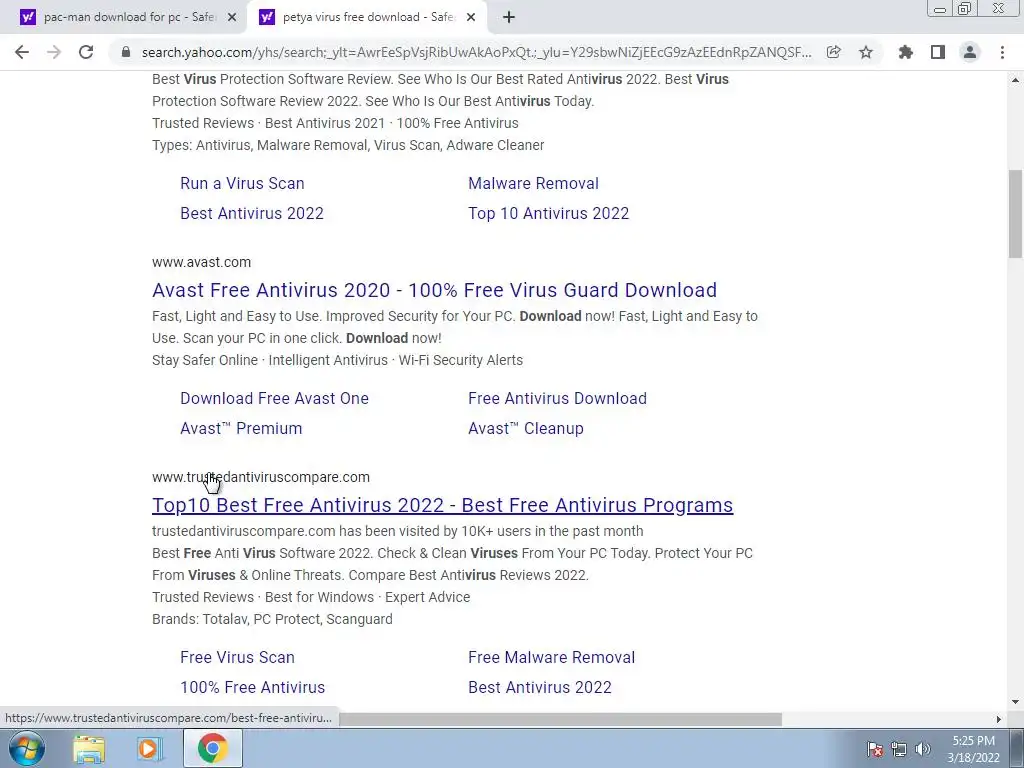
Task: Click the scroll up arrow of the vertical scrollbar
Action: coord(1015,80)
